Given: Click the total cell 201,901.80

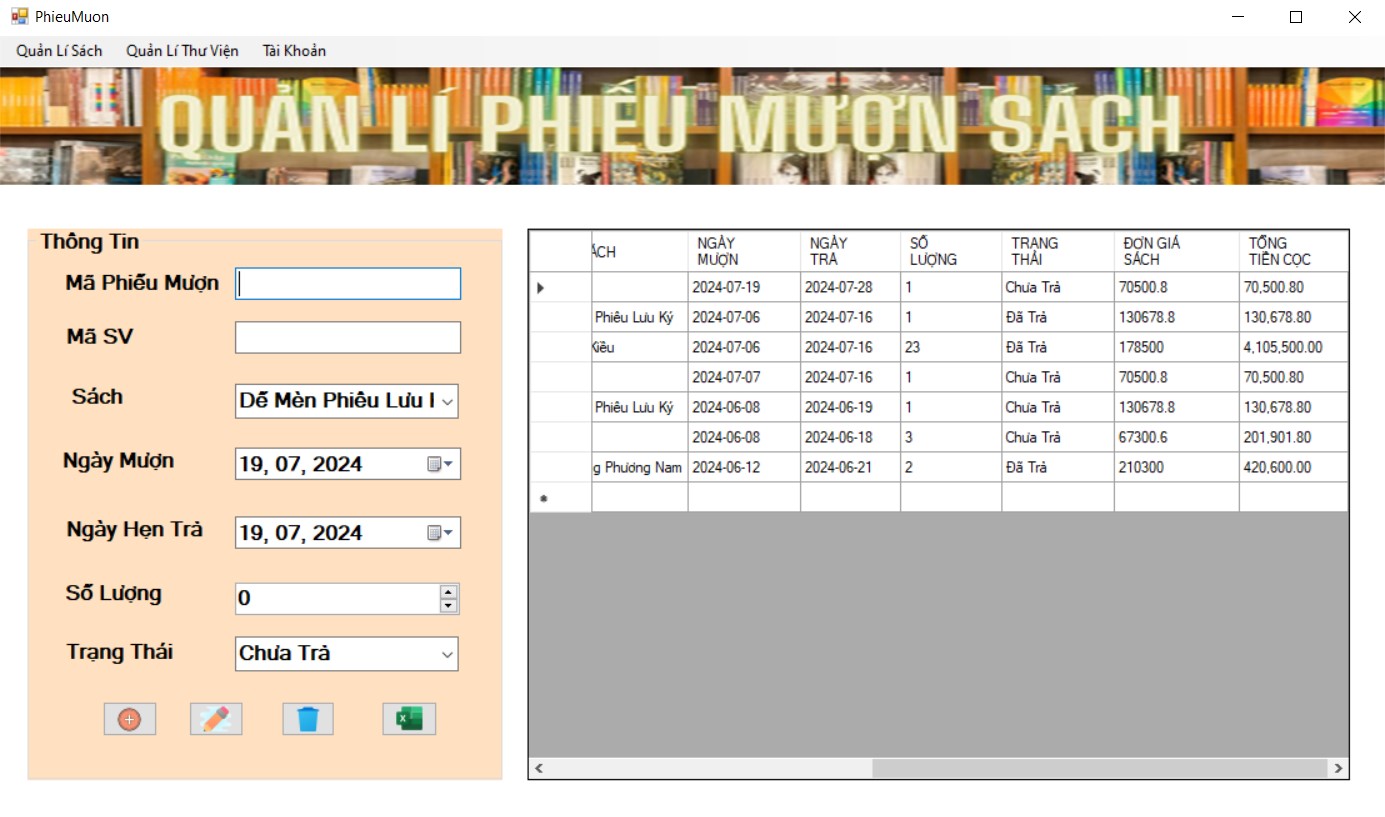Looking at the screenshot, I should (x=1294, y=437).
